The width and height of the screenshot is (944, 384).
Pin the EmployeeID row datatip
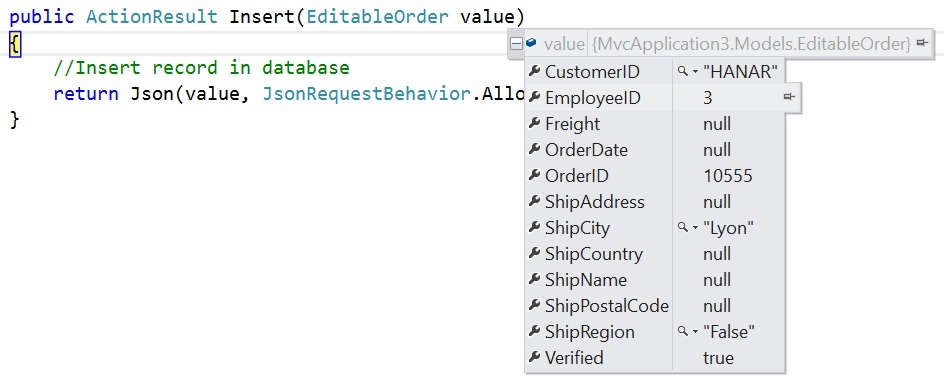click(789, 97)
